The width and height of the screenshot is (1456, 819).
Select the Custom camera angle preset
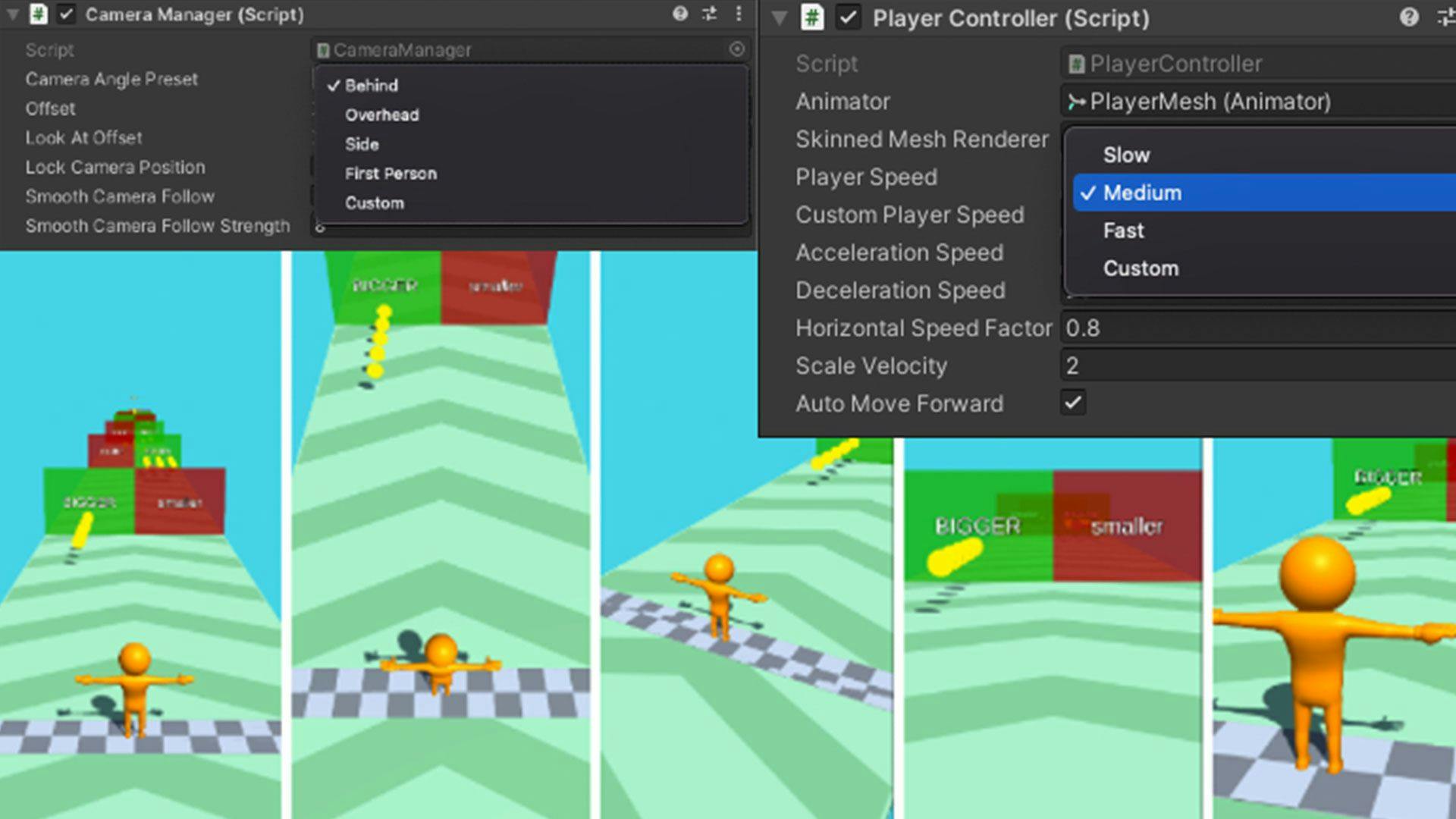click(x=374, y=202)
